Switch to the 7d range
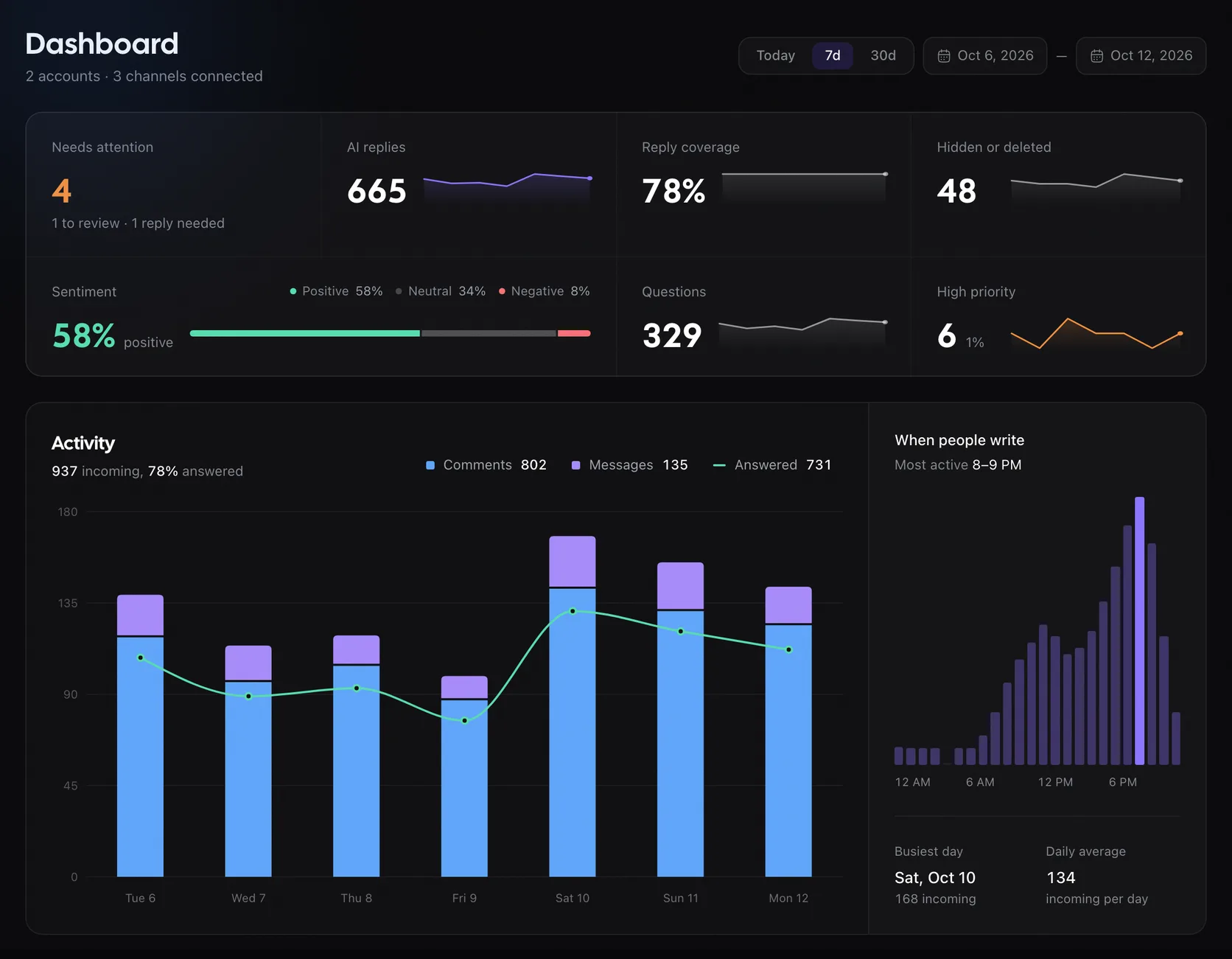 click(x=833, y=56)
